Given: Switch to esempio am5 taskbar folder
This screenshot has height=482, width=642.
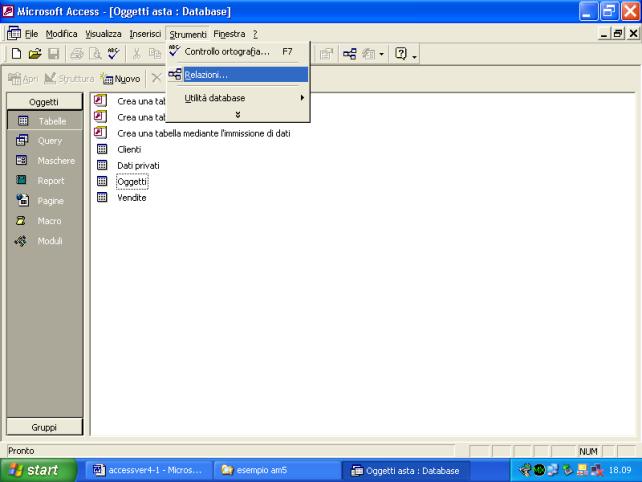Looking at the screenshot, I should tap(277, 470).
